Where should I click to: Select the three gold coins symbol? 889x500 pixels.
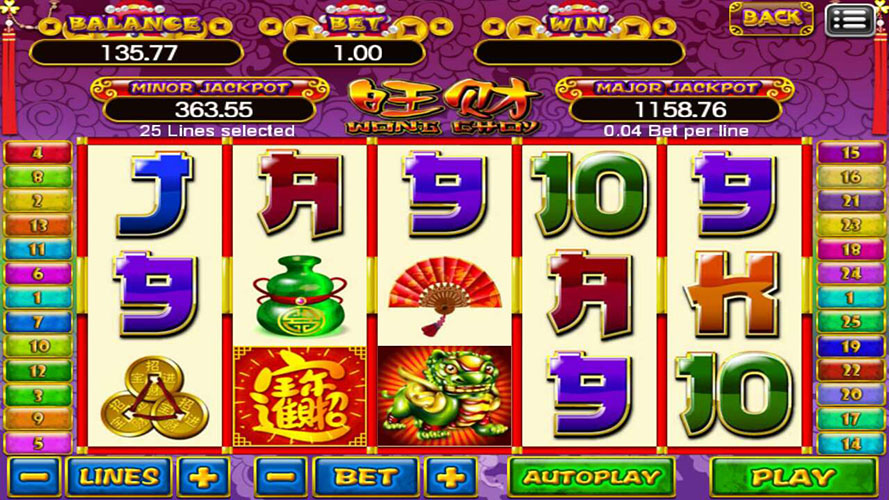coord(154,397)
